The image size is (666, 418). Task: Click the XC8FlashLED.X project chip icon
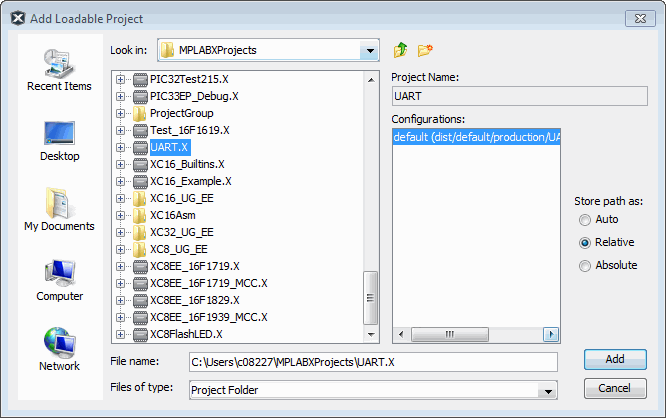pos(140,334)
